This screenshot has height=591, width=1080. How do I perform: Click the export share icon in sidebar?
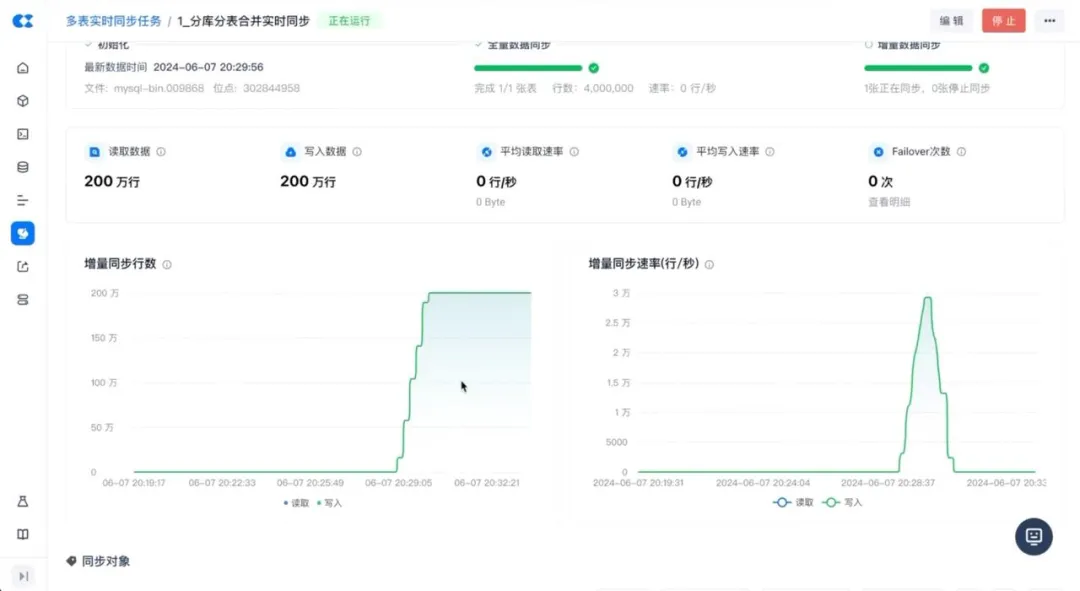pyautogui.click(x=22, y=266)
